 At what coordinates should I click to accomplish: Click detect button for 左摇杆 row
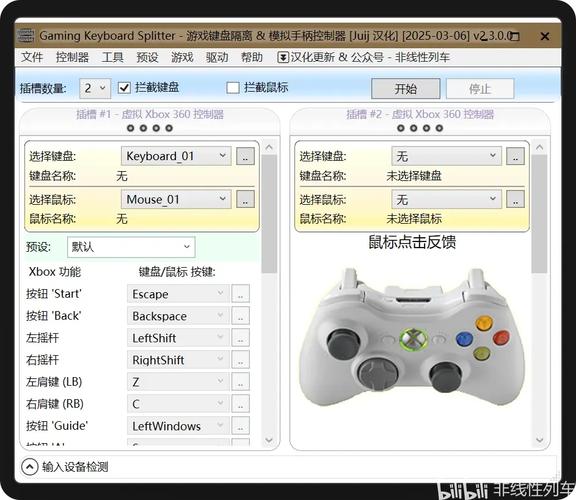tap(241, 338)
